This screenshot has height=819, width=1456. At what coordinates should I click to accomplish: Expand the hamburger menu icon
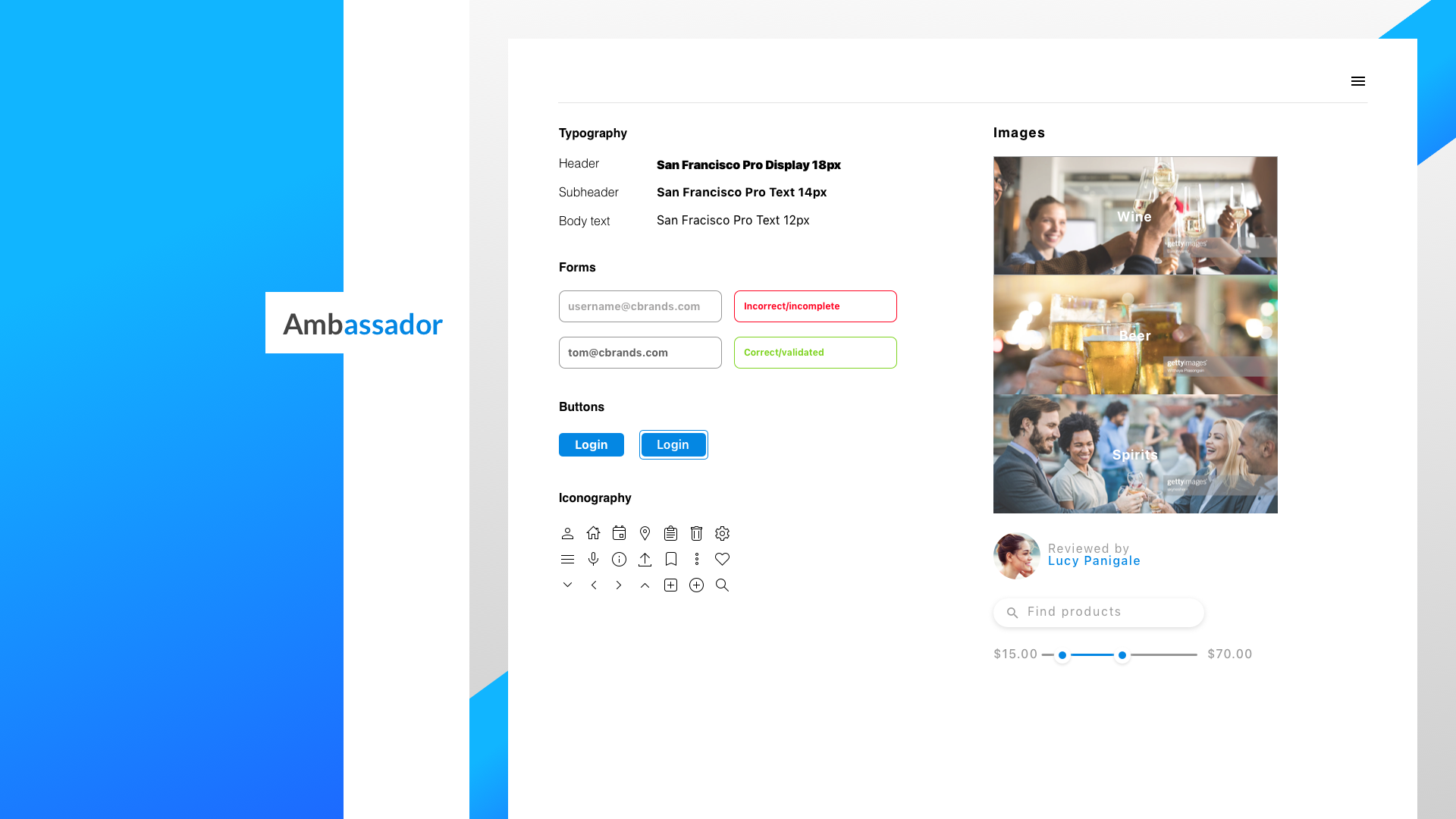[x=1357, y=81]
